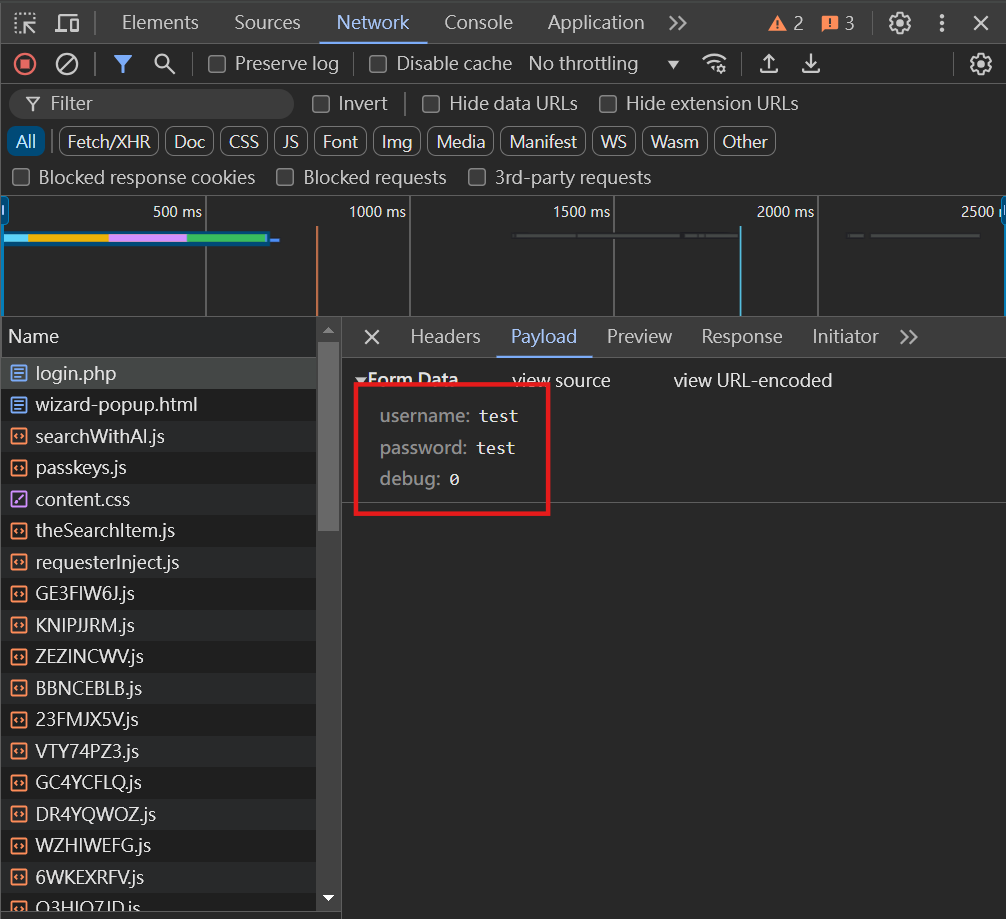Collapse the Form Data section
The image size is (1006, 919).
[x=360, y=380]
